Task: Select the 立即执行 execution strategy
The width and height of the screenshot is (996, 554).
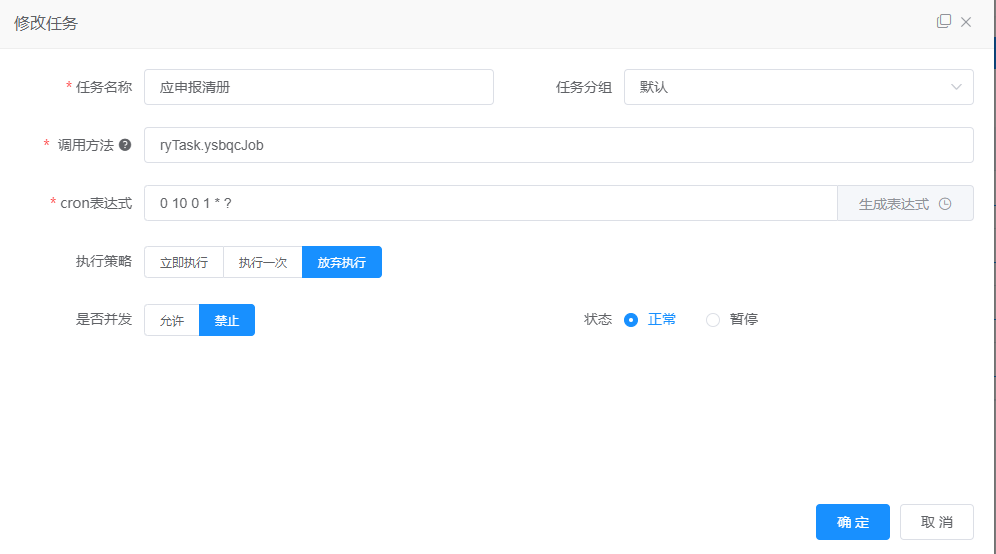Action: pyautogui.click(x=184, y=262)
